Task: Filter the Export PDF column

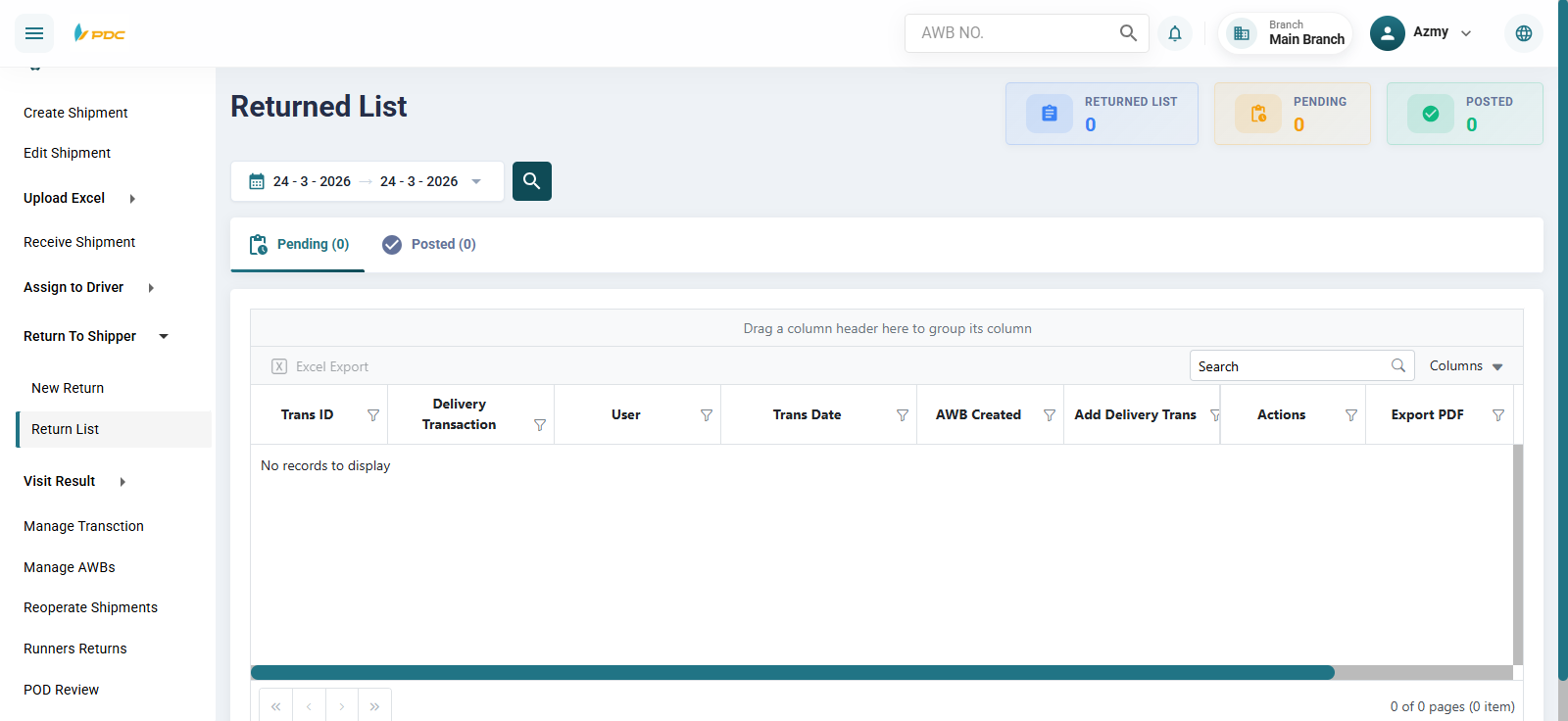Action: pyautogui.click(x=1497, y=415)
